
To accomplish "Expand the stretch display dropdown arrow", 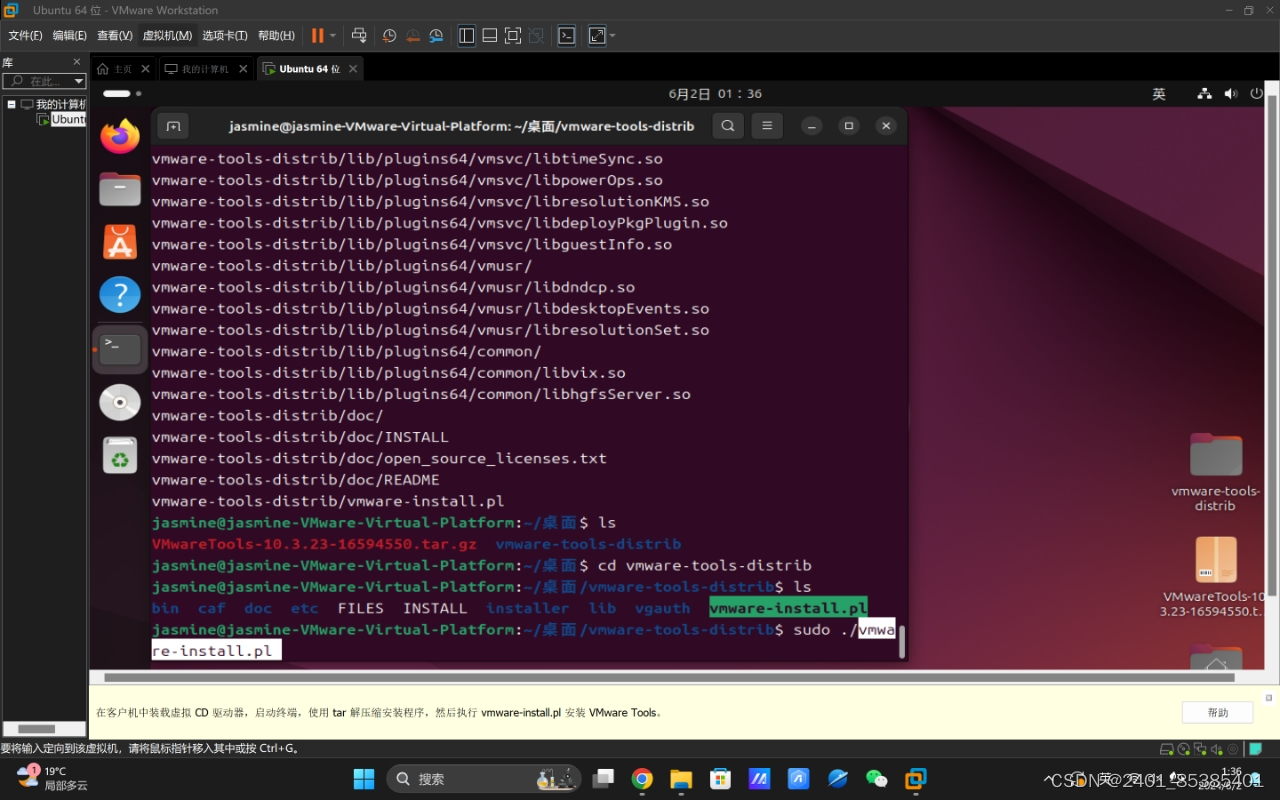I will click(613, 35).
